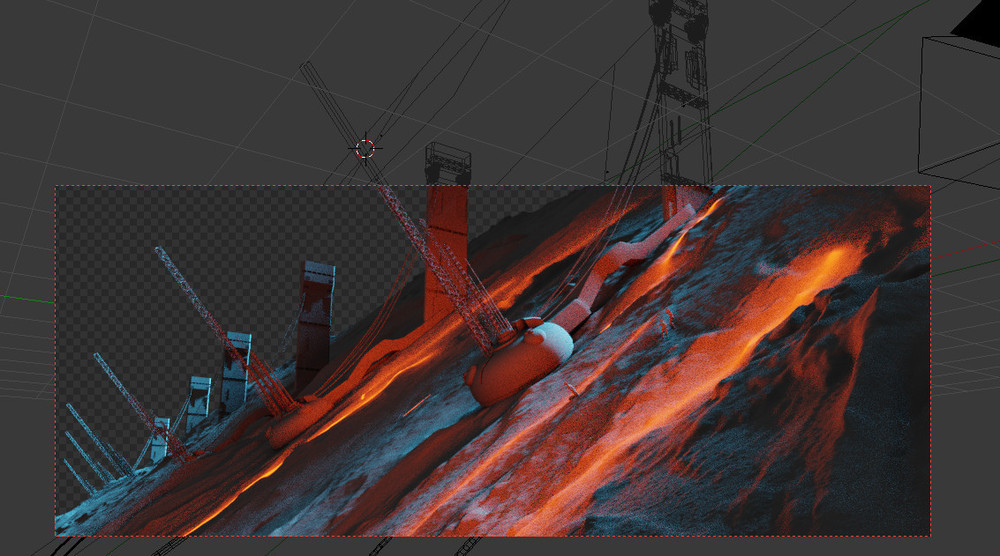The image size is (1000, 556).
Task: Click the black camera up-arrow triangle
Action: pos(977,19)
